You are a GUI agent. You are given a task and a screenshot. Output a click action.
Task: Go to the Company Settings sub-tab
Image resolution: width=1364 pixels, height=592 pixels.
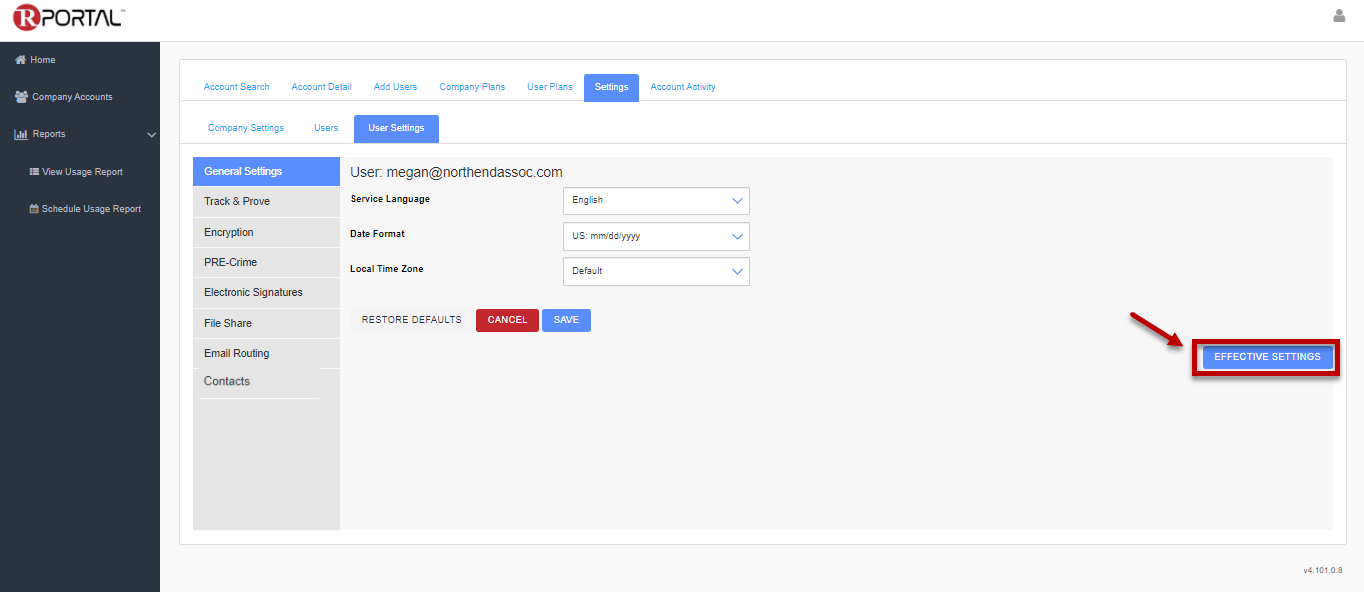coord(246,128)
